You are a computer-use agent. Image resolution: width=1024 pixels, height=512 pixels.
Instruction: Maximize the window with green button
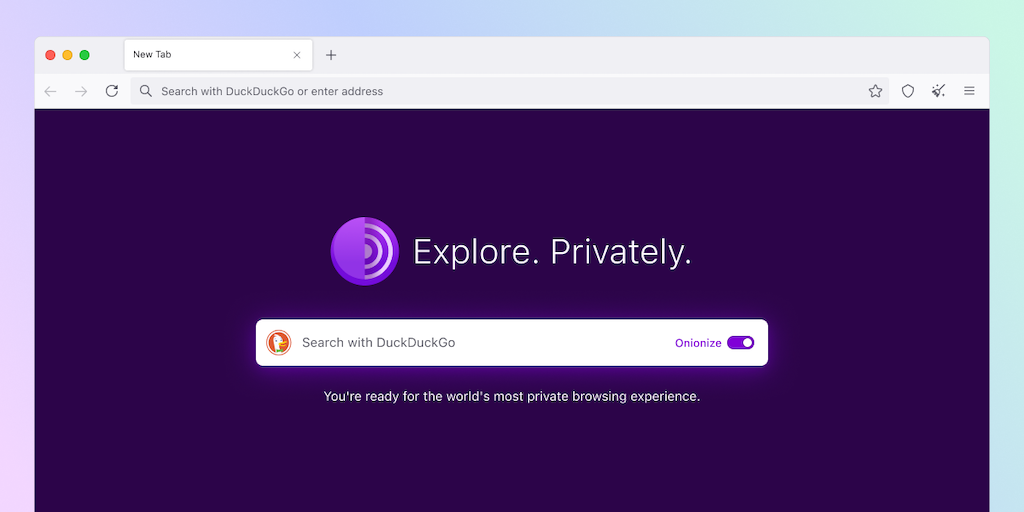click(x=84, y=55)
